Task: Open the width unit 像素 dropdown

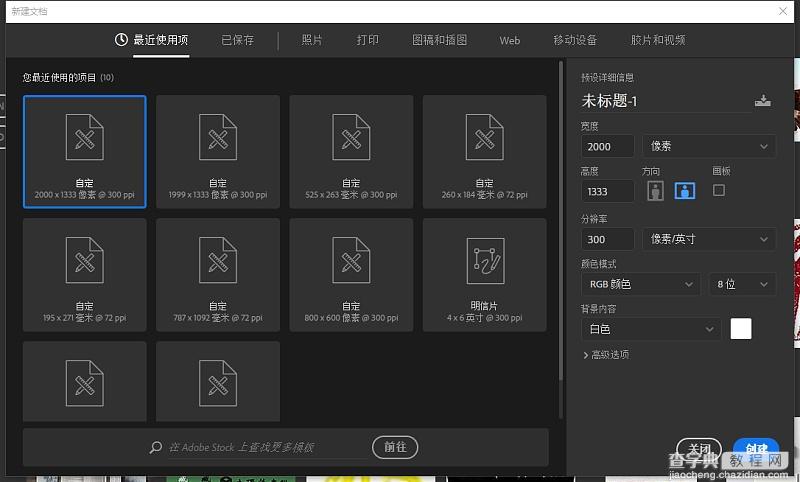Action: 709,146
